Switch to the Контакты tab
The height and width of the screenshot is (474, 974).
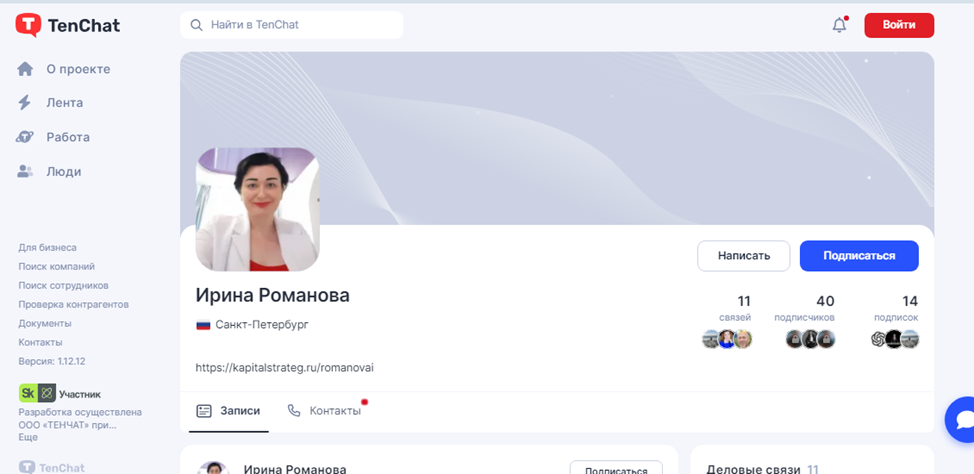(x=325, y=411)
